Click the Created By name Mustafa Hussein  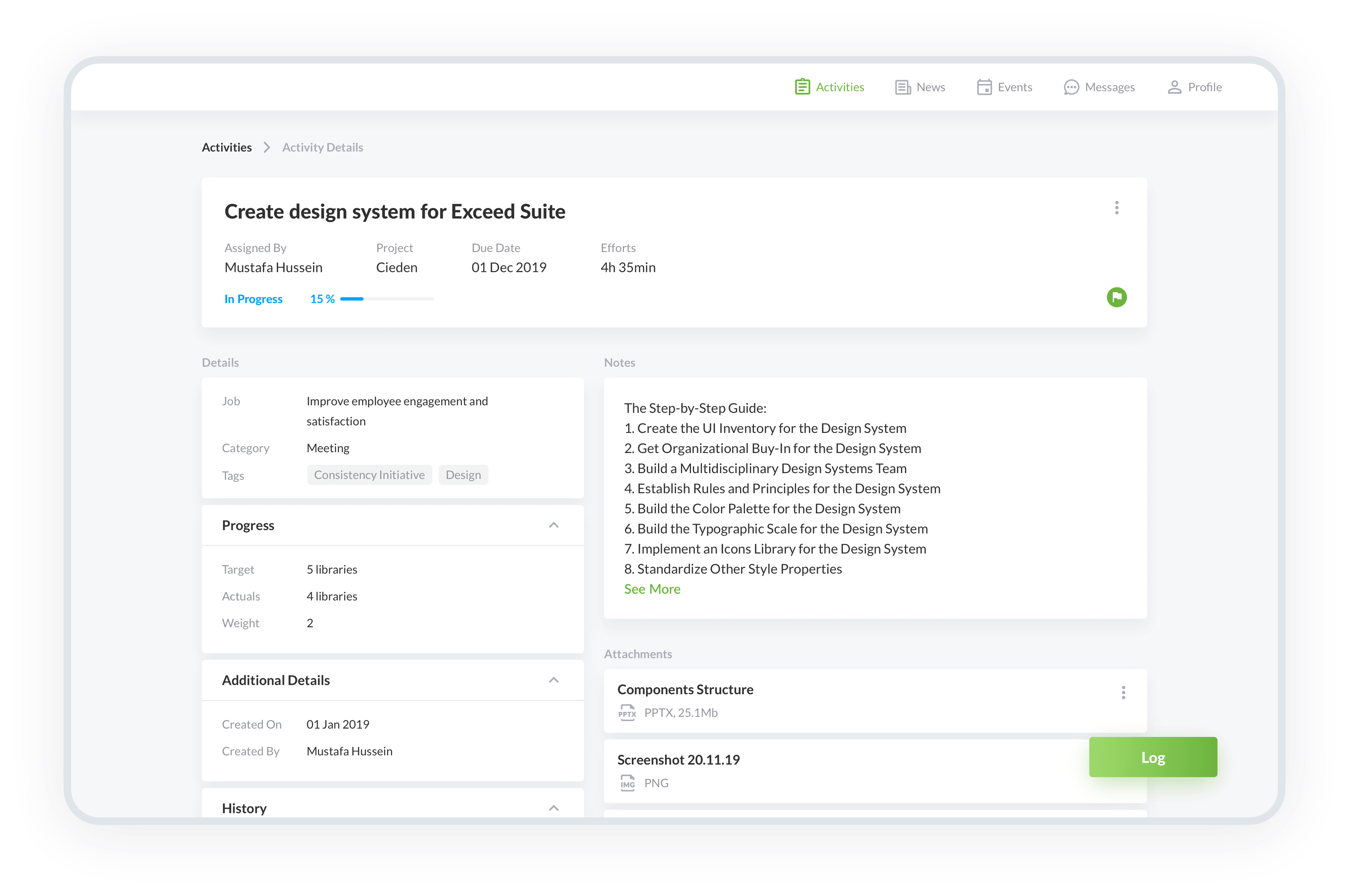[349, 751]
